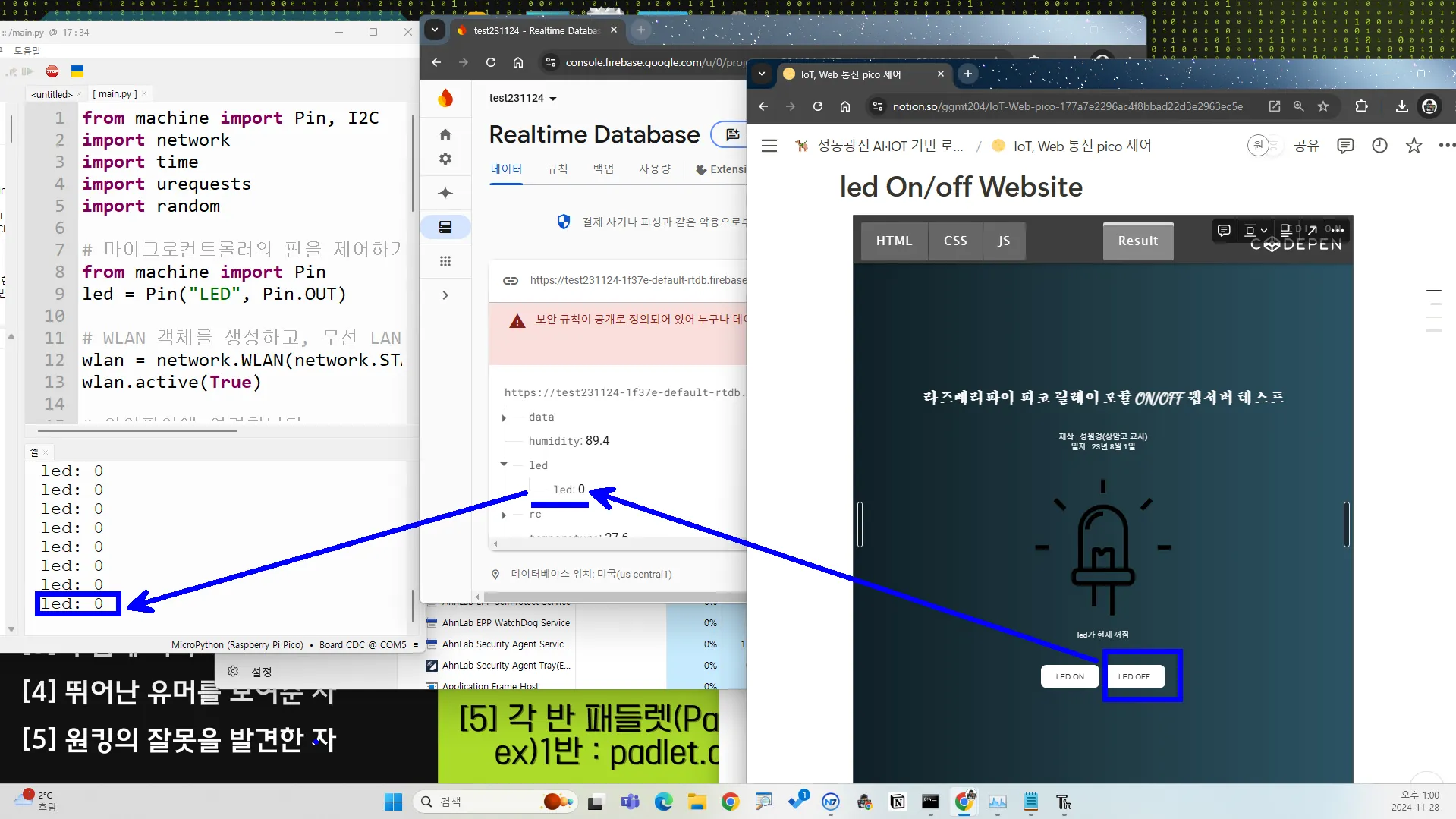Click the Chrome profile avatar in Notion window

(1429, 106)
